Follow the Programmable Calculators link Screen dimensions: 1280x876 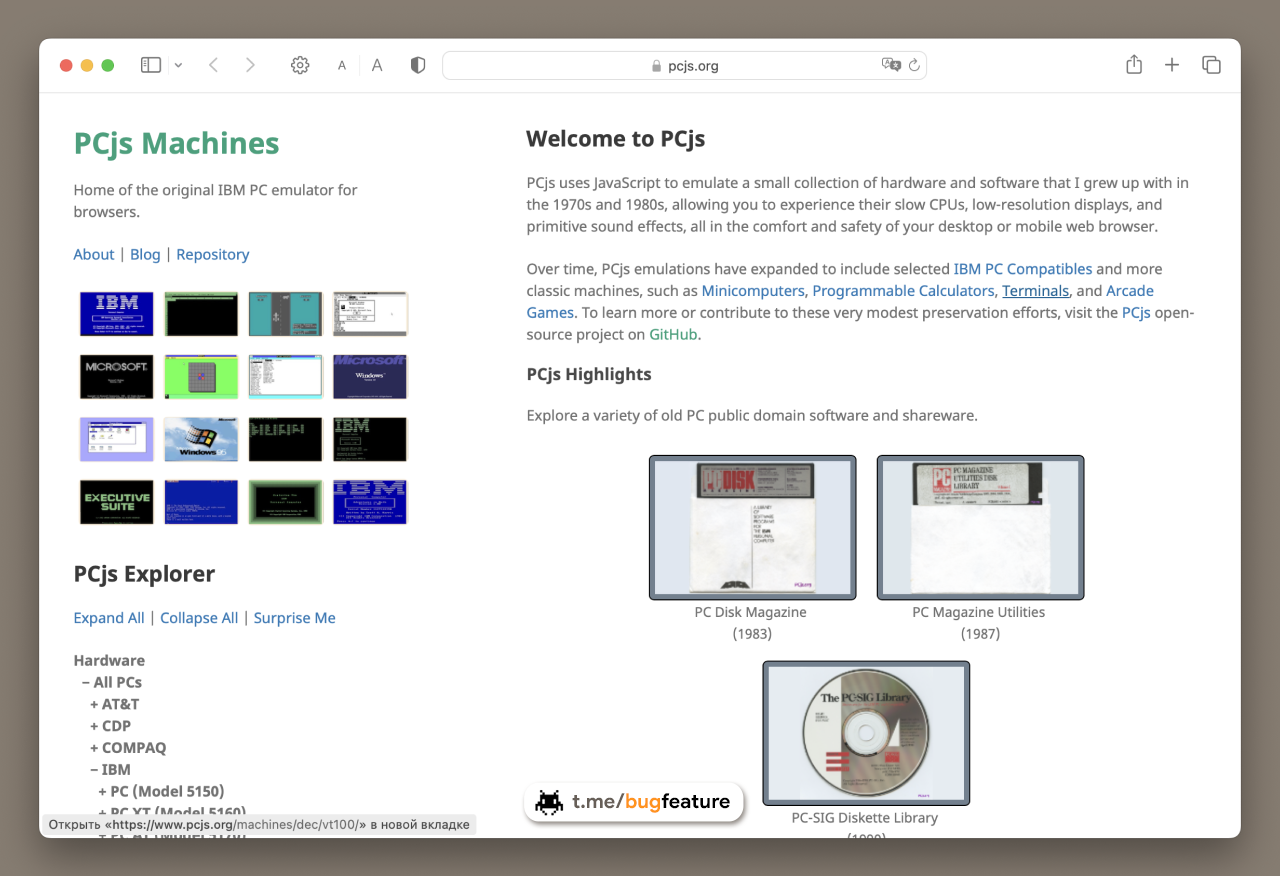[904, 291]
